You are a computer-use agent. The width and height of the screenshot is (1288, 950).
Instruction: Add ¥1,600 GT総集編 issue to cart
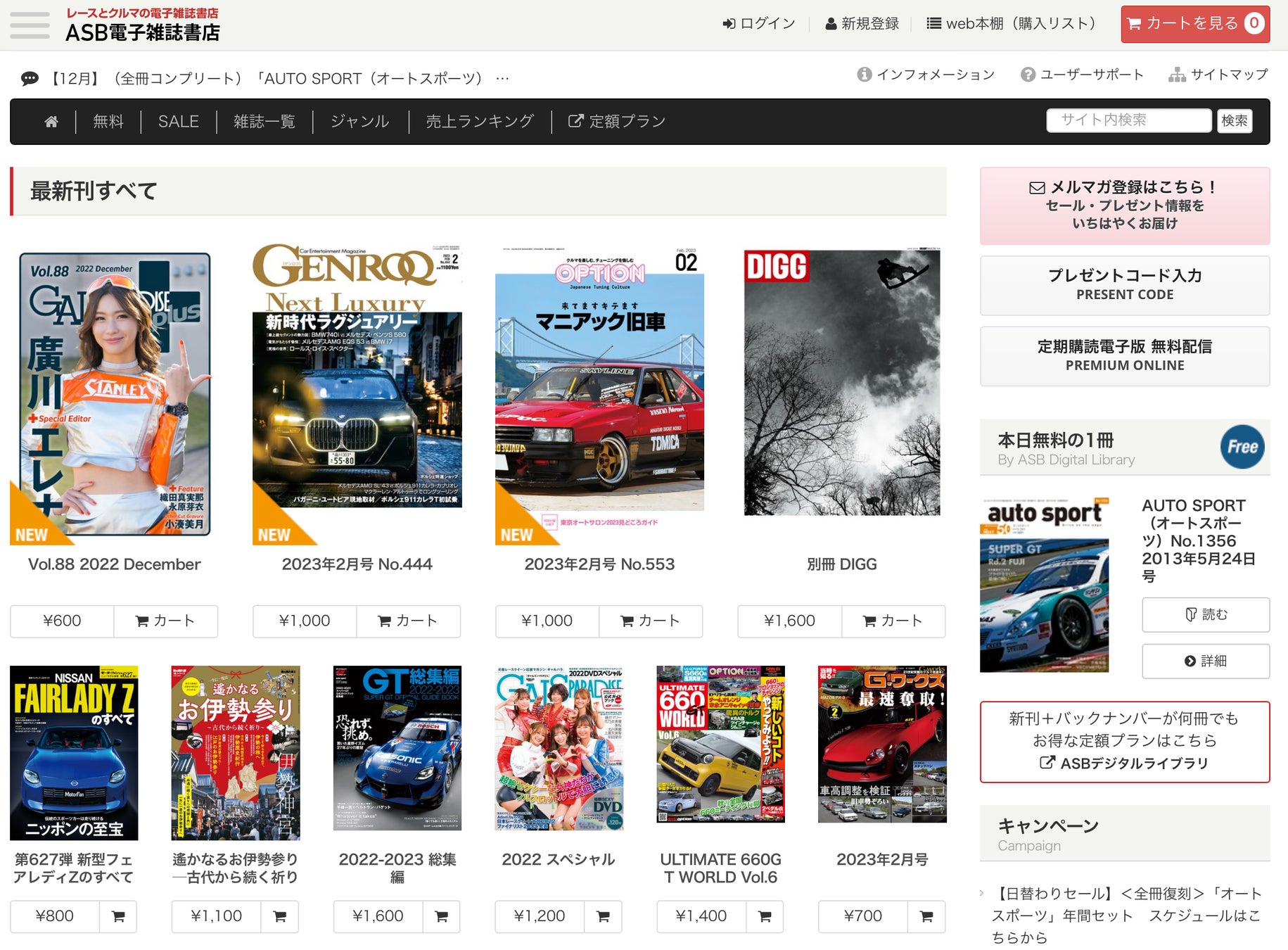(442, 916)
